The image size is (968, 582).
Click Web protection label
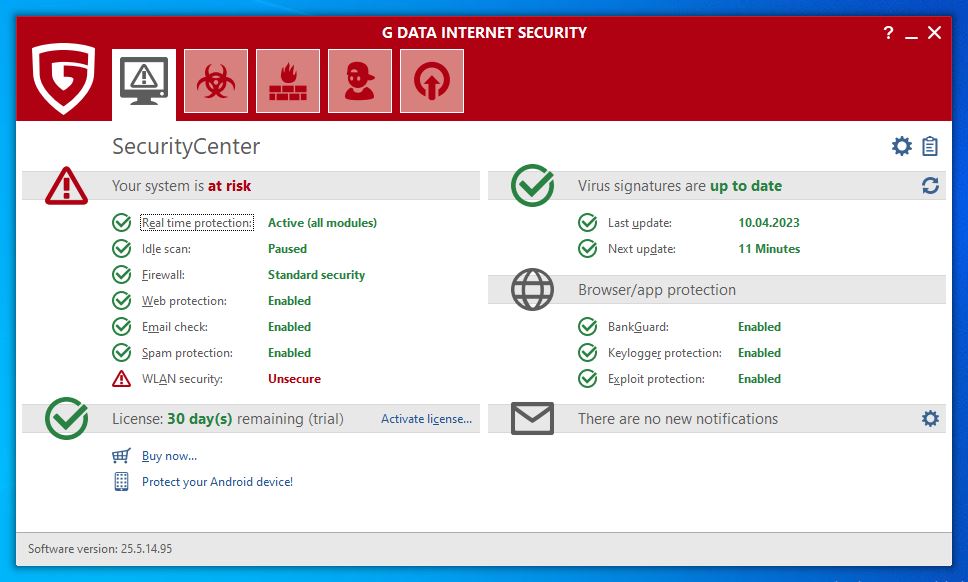click(x=184, y=301)
